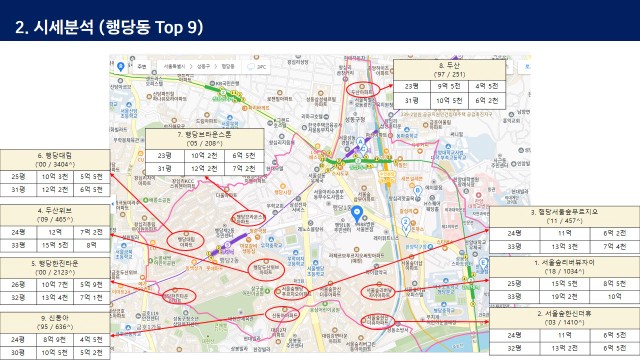Click the KB국민은행 bank icon
The width and height of the screenshot is (640, 360).
pos(212,83)
